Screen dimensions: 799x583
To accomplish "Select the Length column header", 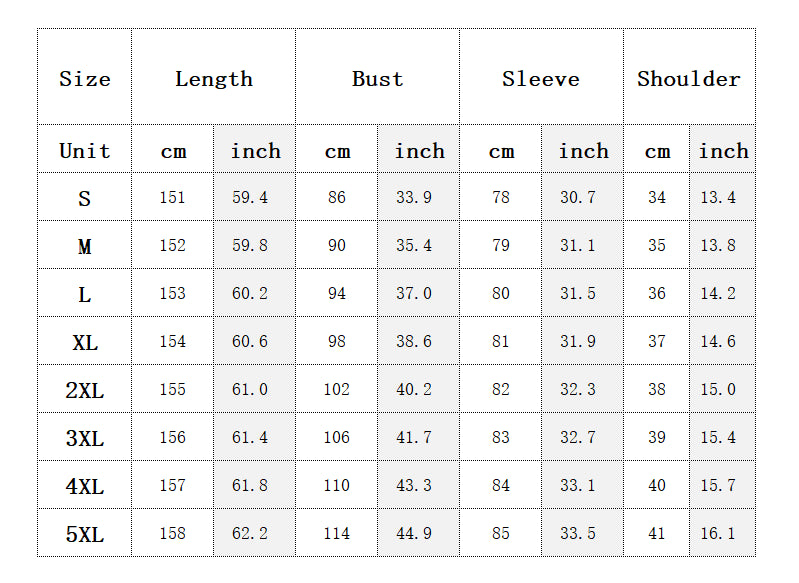I will tap(214, 79).
